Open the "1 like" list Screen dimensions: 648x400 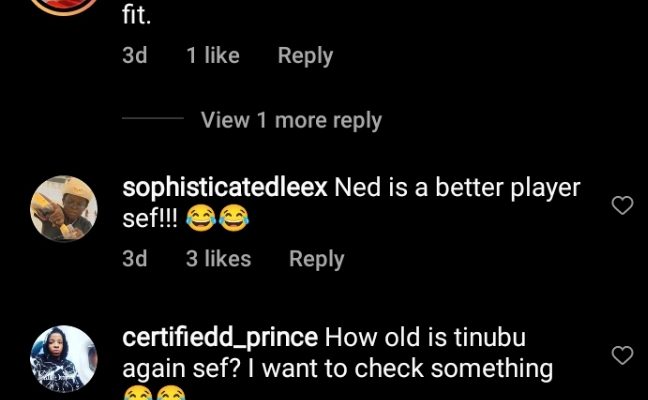tap(212, 57)
